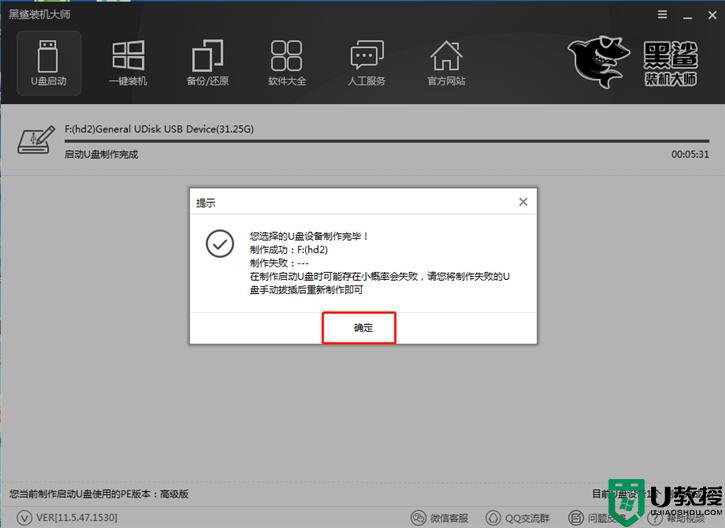Open the hamburger menu icon
This screenshot has height=528, width=725.
[x=662, y=15]
